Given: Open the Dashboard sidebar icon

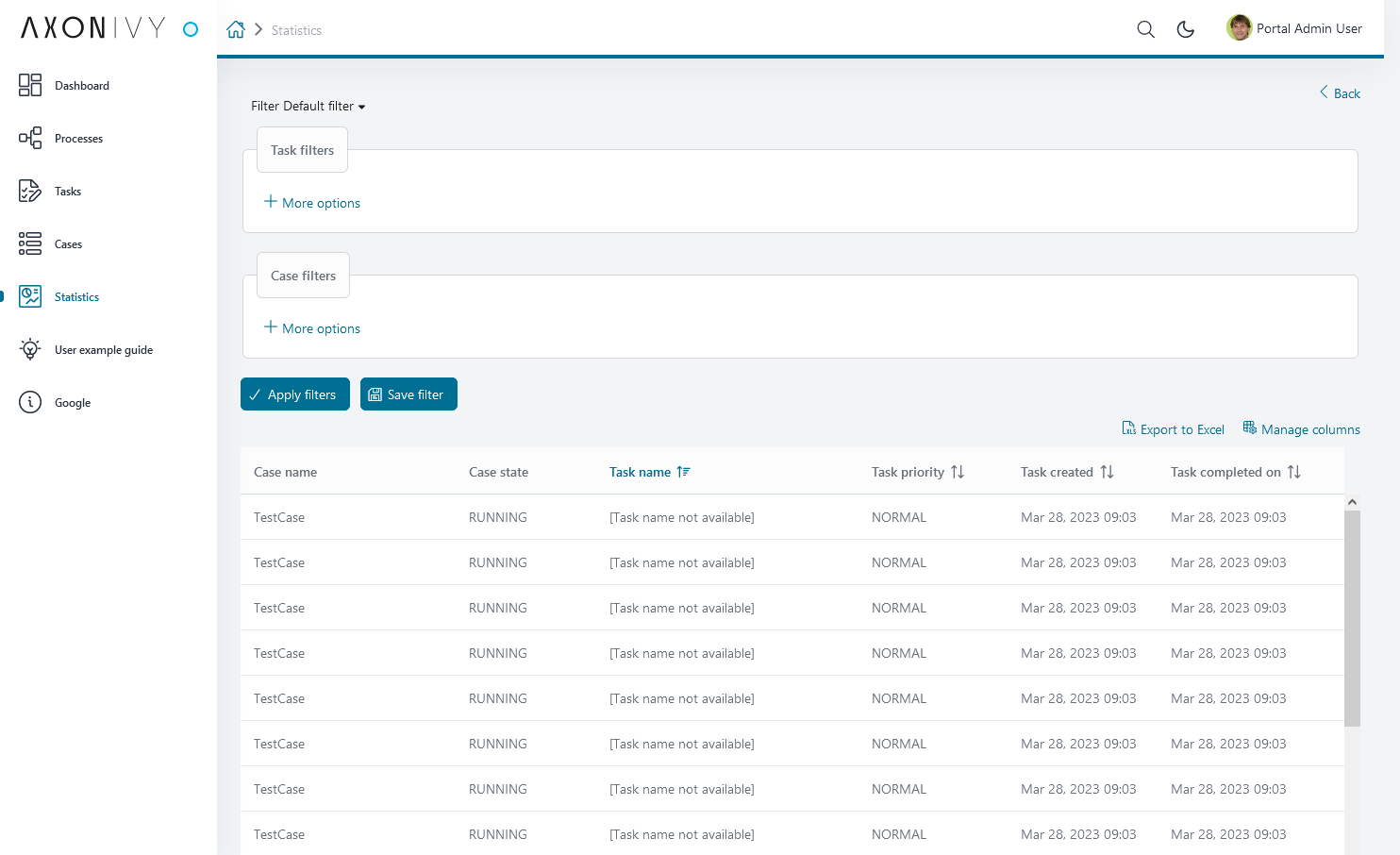Looking at the screenshot, I should coord(30,85).
